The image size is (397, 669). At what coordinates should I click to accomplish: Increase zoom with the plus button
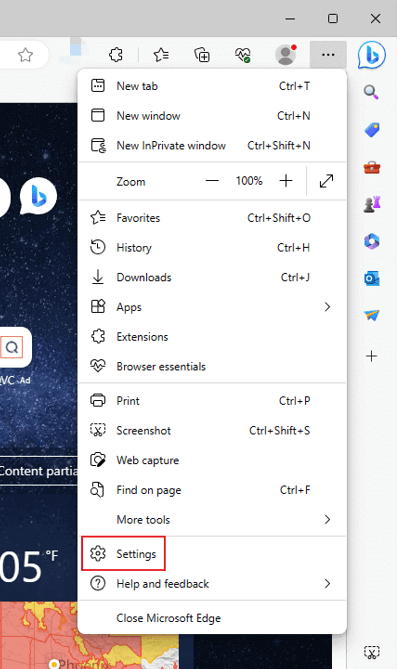[x=286, y=181]
